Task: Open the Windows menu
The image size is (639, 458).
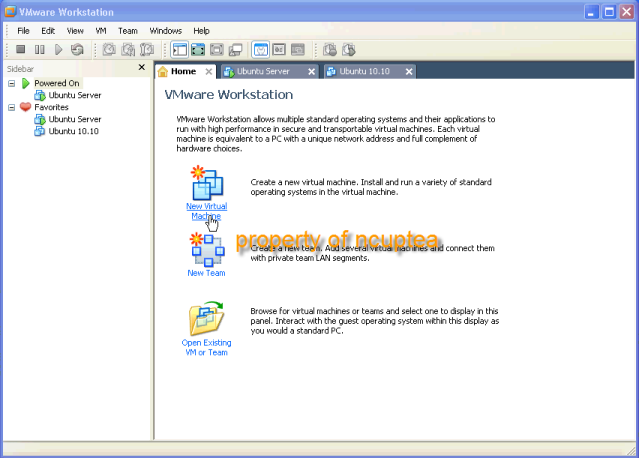Action: click(165, 31)
